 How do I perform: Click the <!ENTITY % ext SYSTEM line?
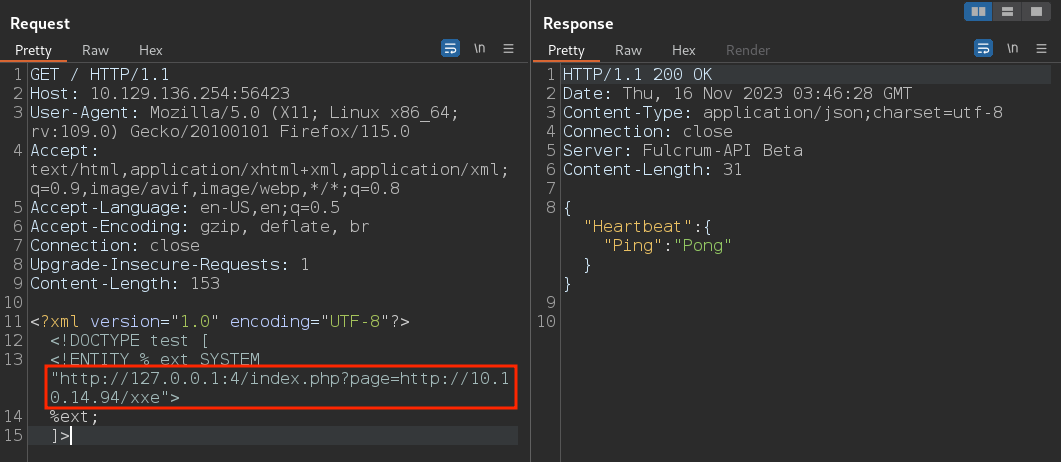click(154, 359)
